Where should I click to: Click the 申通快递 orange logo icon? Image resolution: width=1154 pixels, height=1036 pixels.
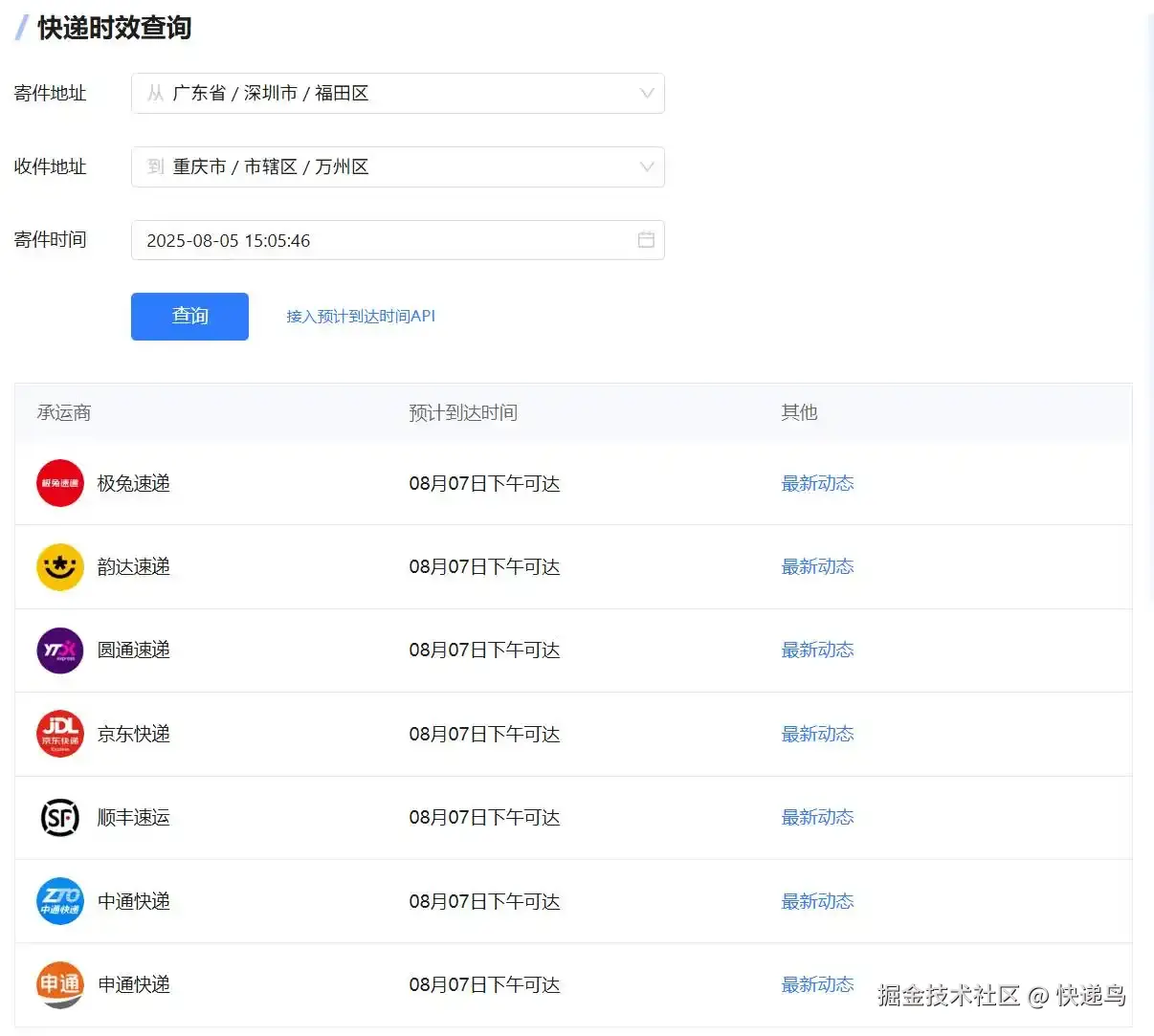pos(60,984)
